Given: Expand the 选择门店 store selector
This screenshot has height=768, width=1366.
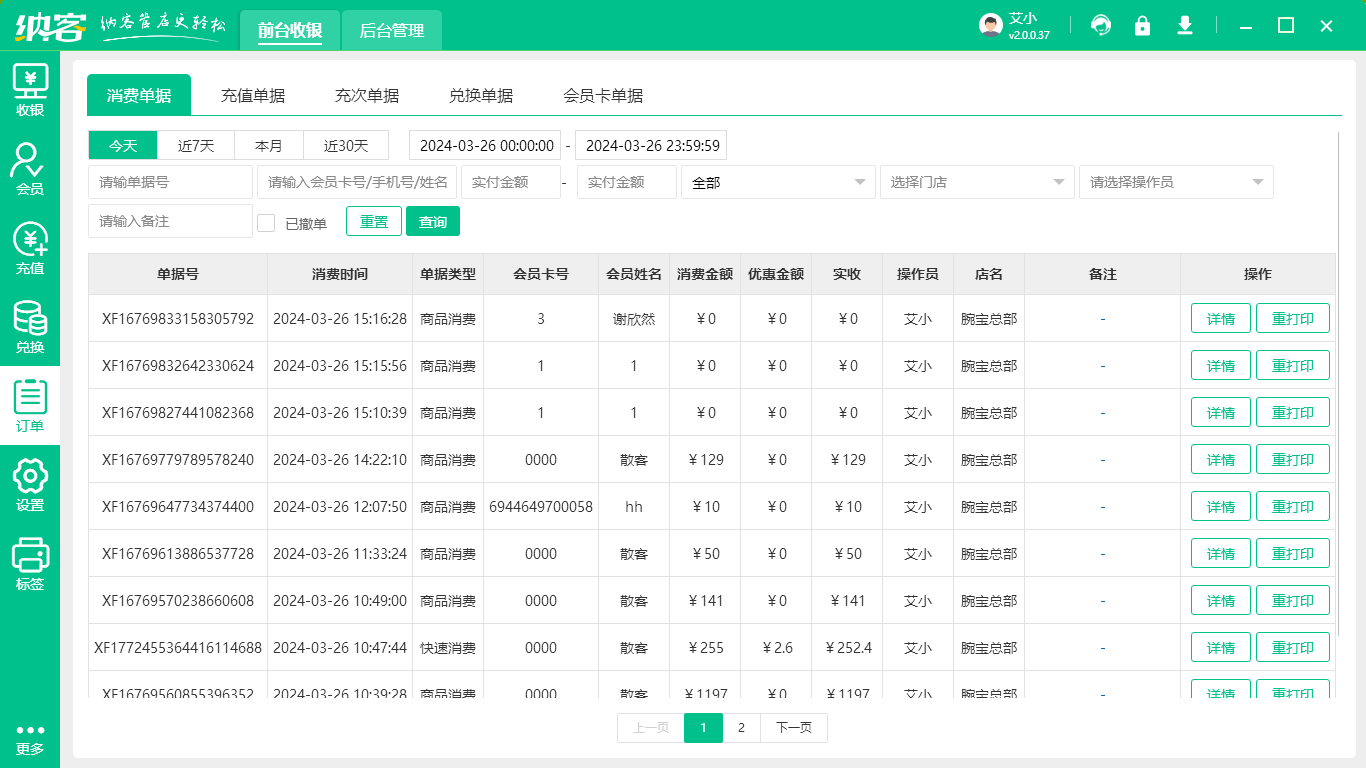Looking at the screenshot, I should coord(976,182).
